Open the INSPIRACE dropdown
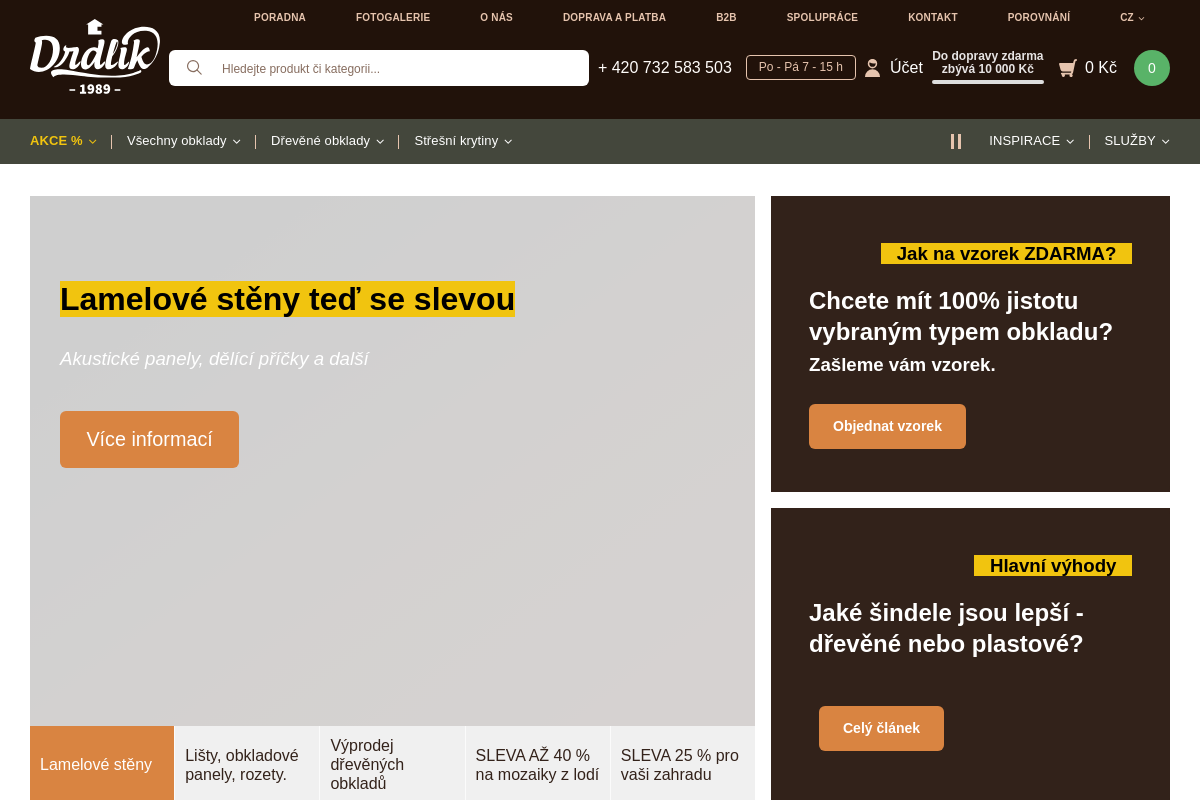 [1031, 141]
